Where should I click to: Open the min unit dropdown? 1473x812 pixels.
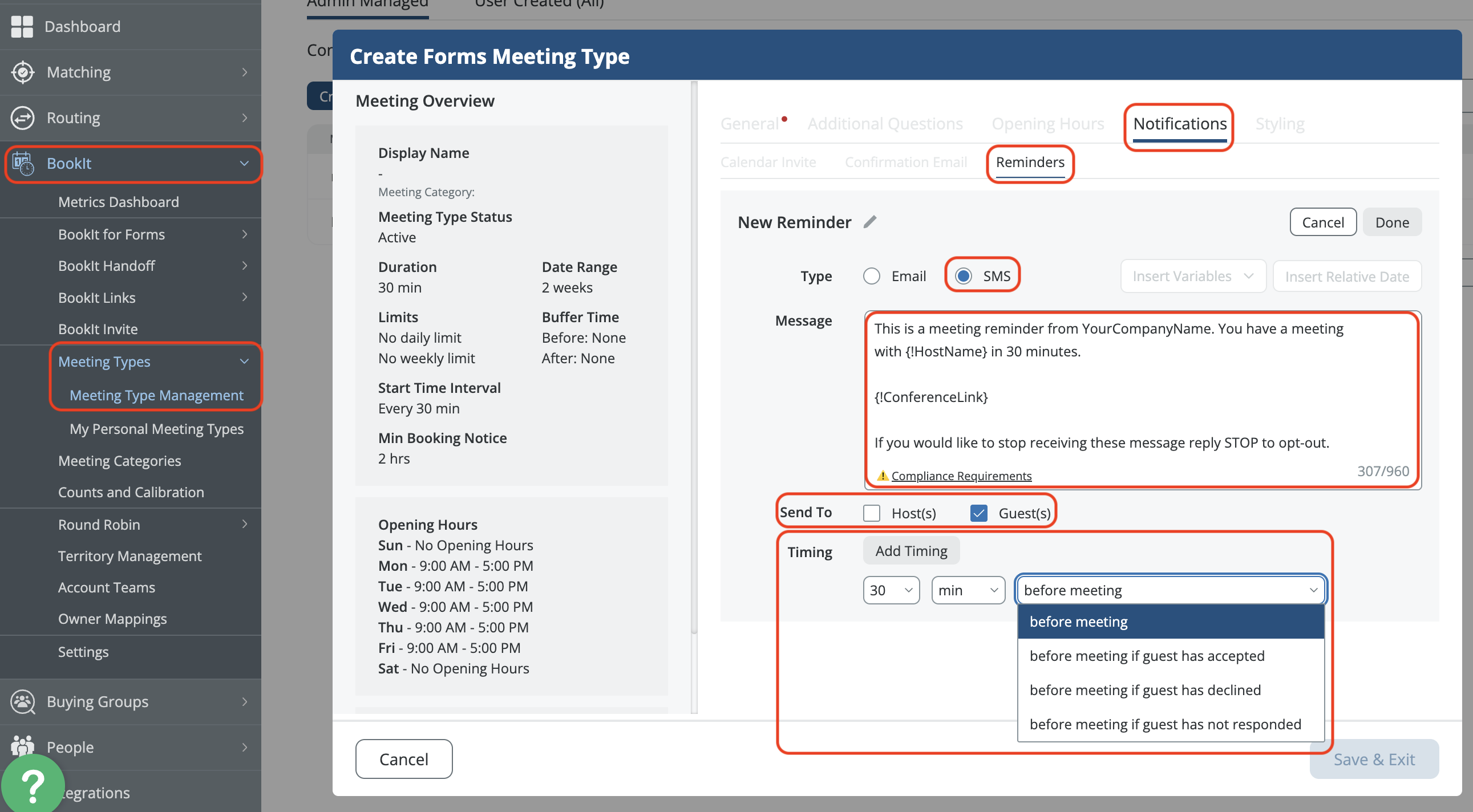click(x=968, y=590)
